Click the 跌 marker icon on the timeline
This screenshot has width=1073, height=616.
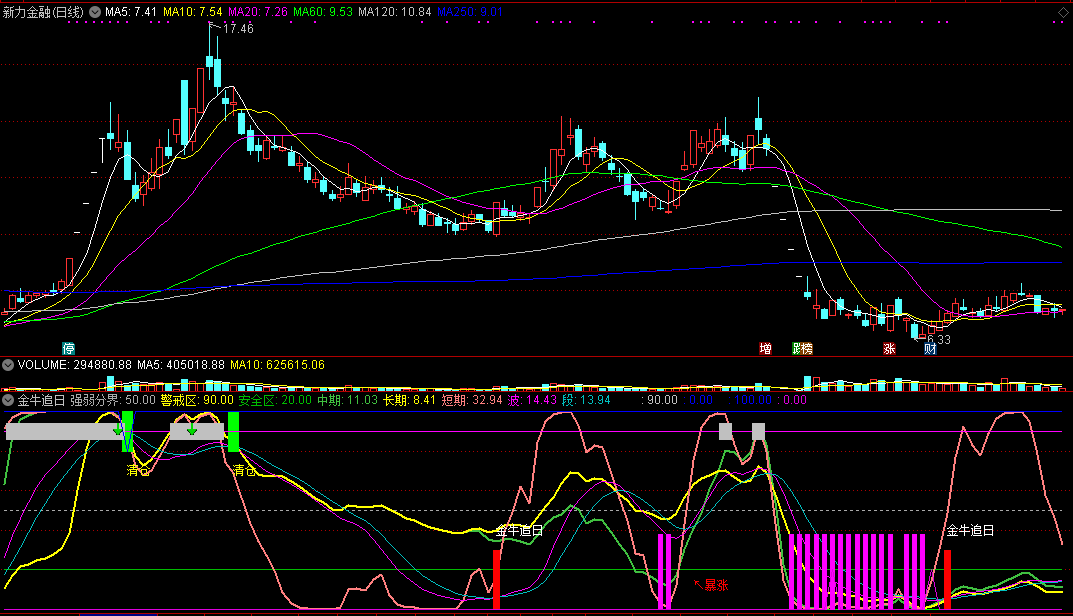[797, 348]
